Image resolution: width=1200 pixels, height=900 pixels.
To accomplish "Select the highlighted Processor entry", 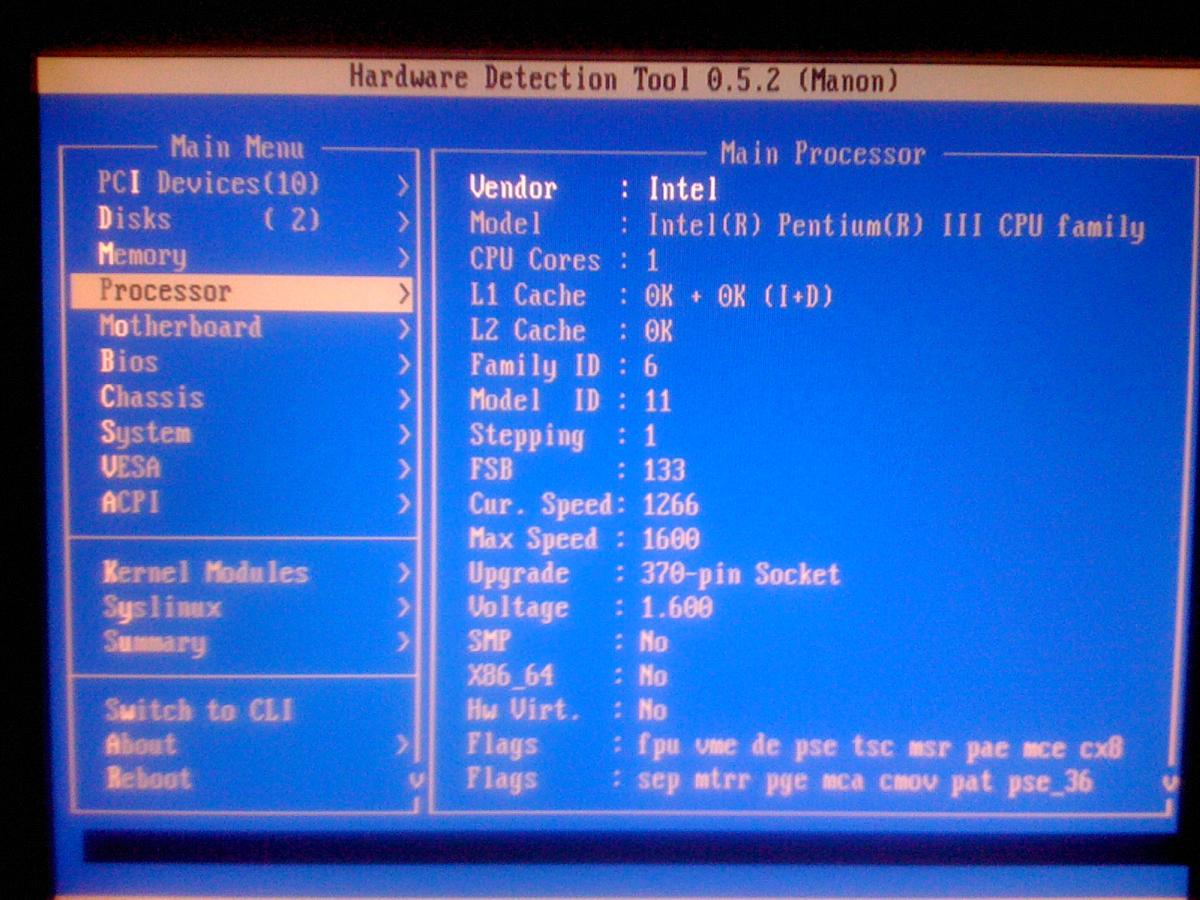I will coord(241,291).
